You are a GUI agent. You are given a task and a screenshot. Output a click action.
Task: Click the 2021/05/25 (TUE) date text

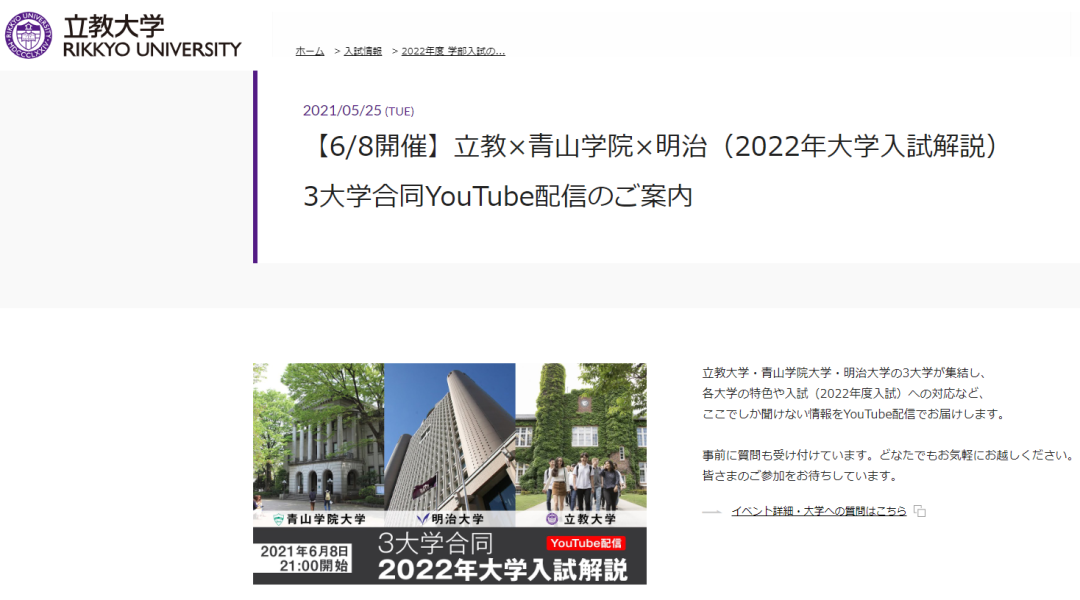[x=358, y=110]
